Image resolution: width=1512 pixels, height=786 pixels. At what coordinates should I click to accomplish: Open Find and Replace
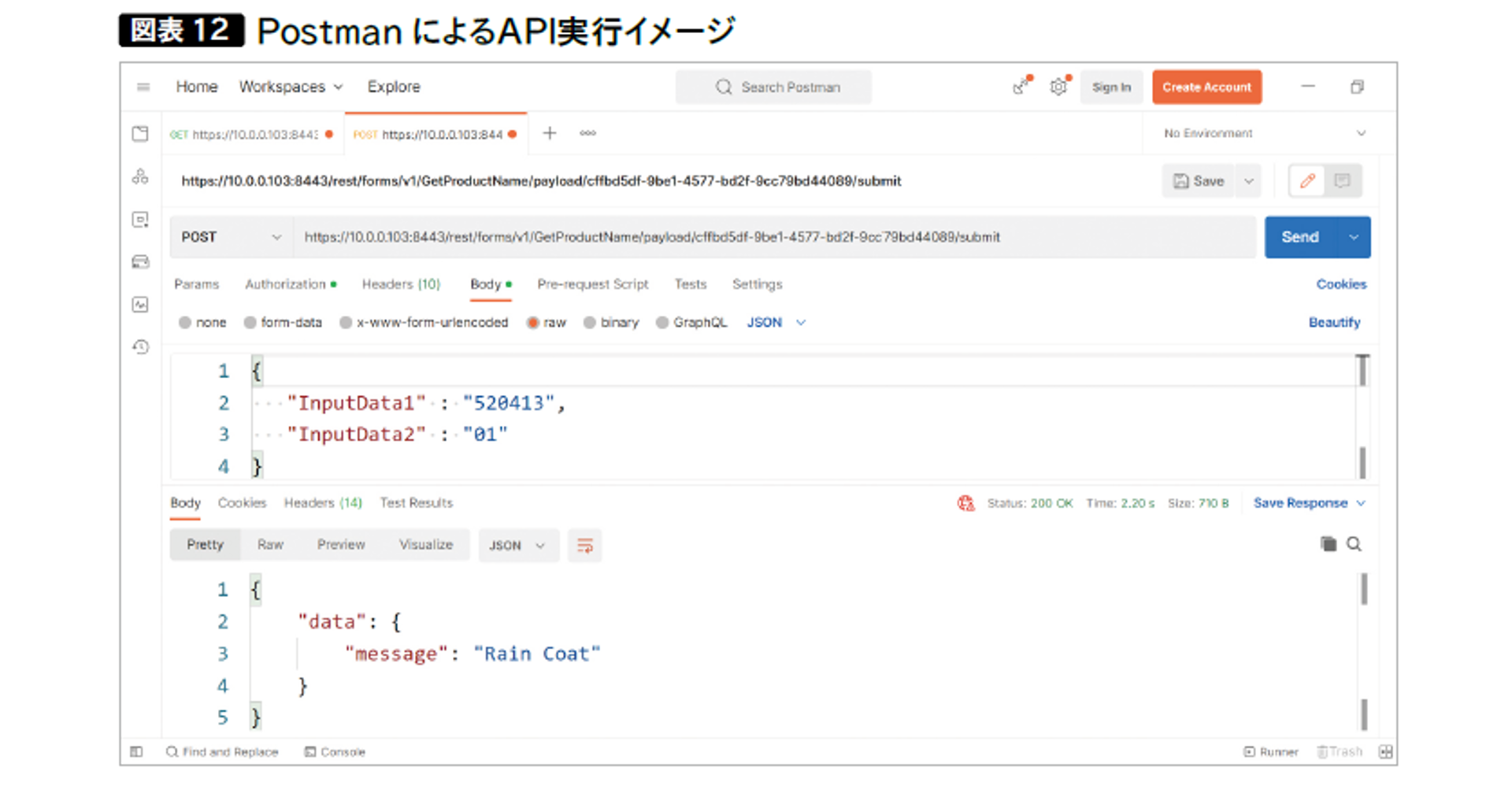point(222,751)
